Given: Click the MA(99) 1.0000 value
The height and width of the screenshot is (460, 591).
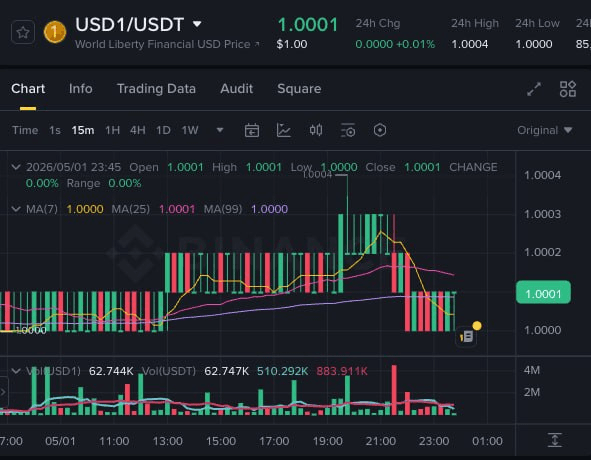Looking at the screenshot, I should pyautogui.click(x=269, y=209).
